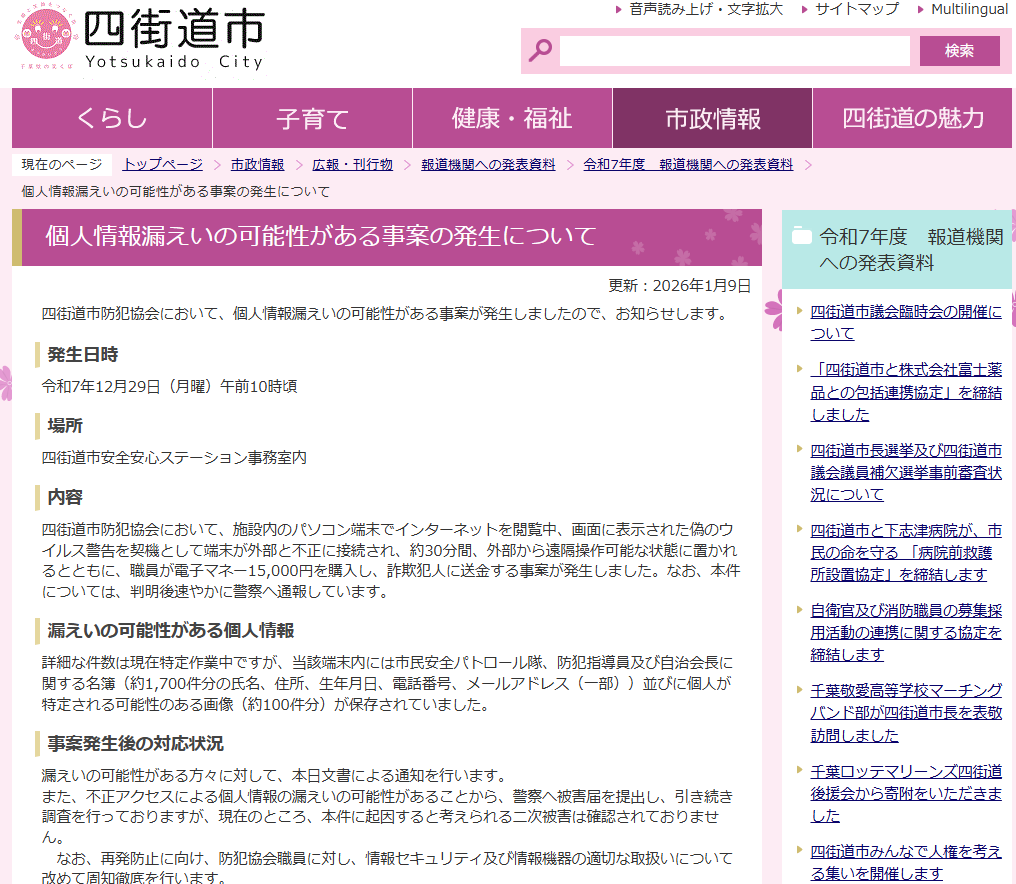Open the 市政情報 main menu tab
This screenshot has width=1016, height=884.
coord(712,119)
